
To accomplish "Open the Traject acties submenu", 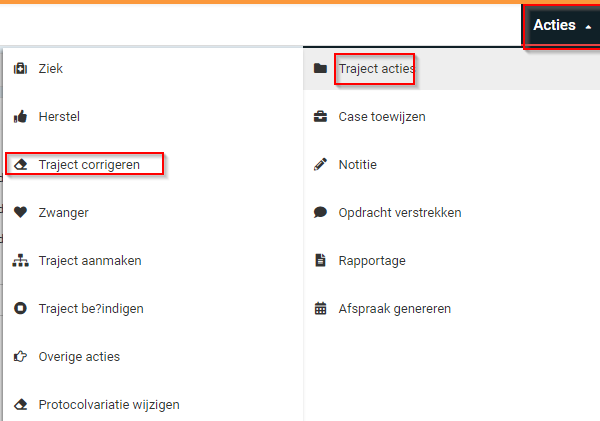I will click(376, 69).
